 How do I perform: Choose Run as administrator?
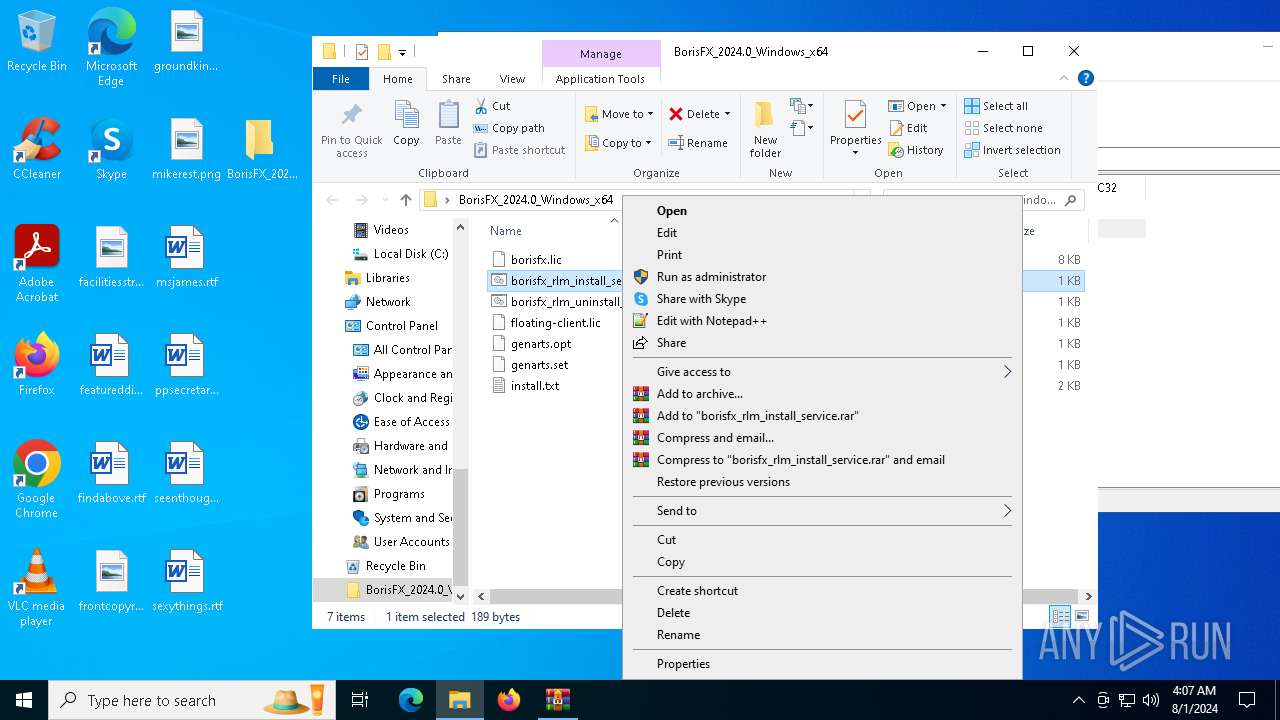tap(822, 277)
